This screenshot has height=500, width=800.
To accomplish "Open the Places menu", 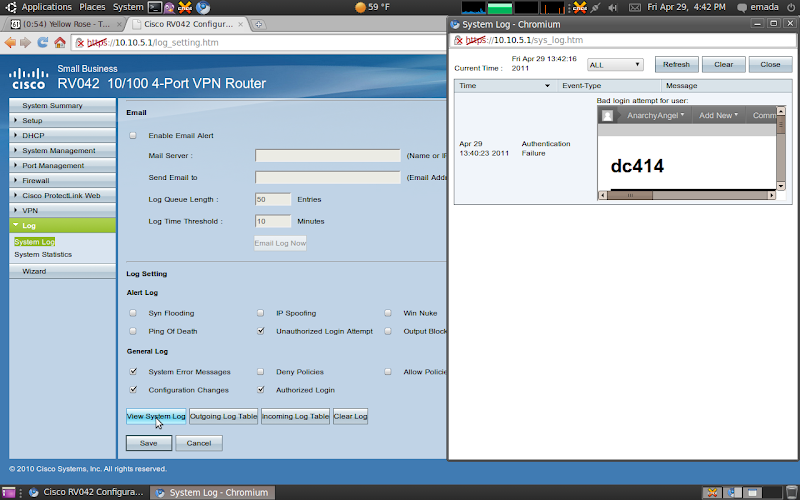I will click(x=92, y=7).
